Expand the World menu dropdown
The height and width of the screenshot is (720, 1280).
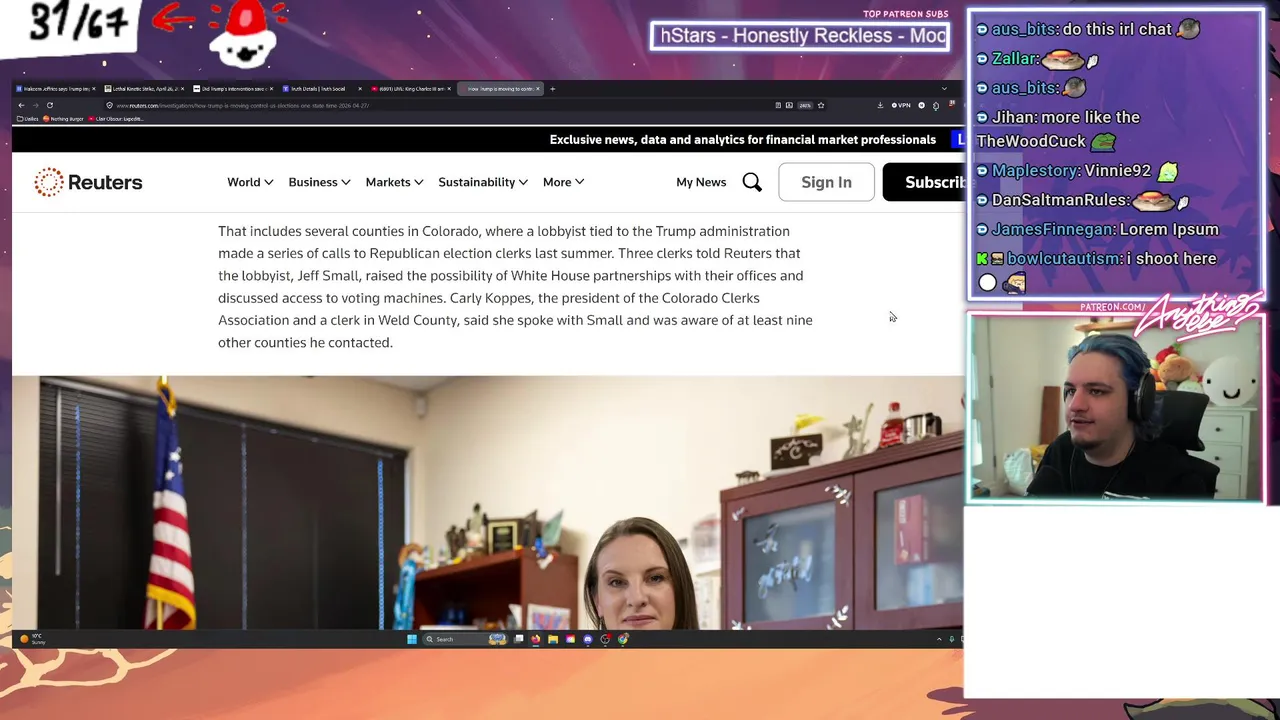250,182
